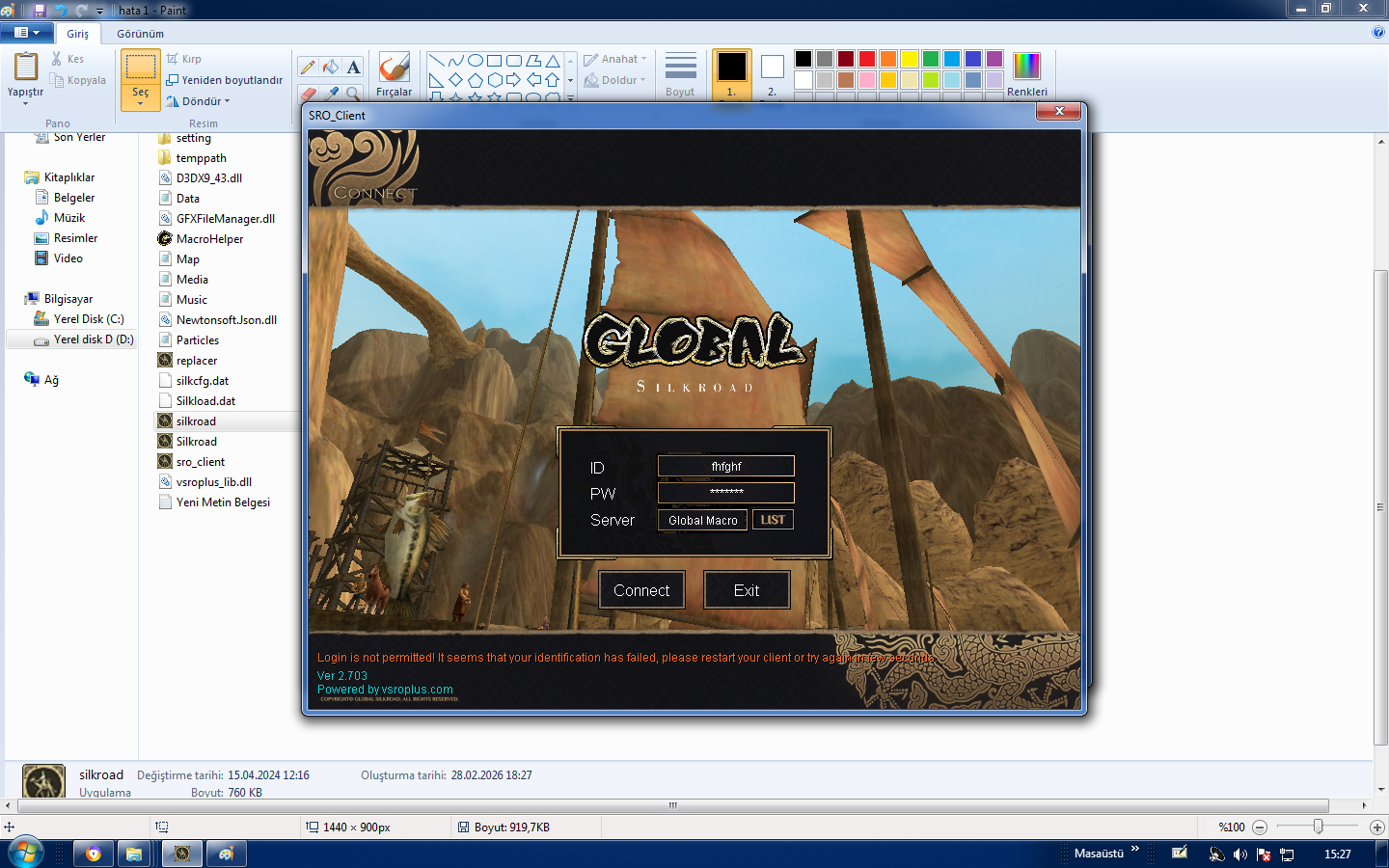Choose the Polygon shape

click(x=532, y=61)
